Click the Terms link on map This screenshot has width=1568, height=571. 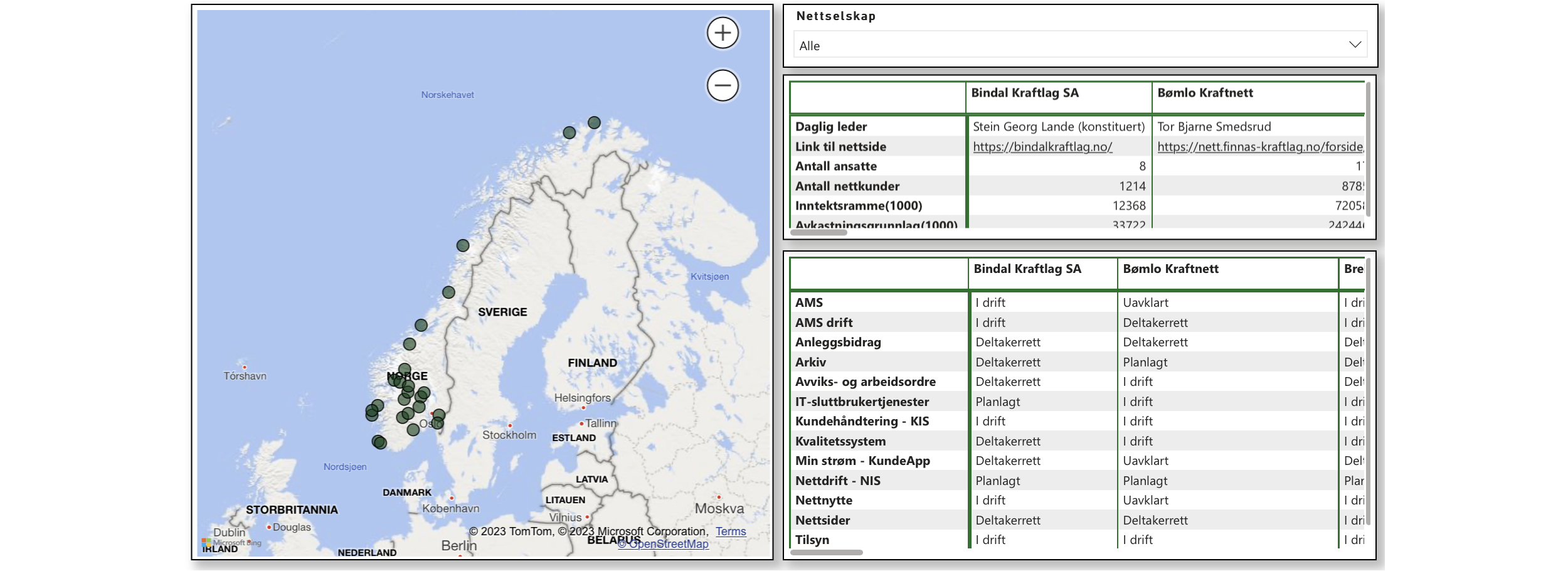(x=731, y=531)
